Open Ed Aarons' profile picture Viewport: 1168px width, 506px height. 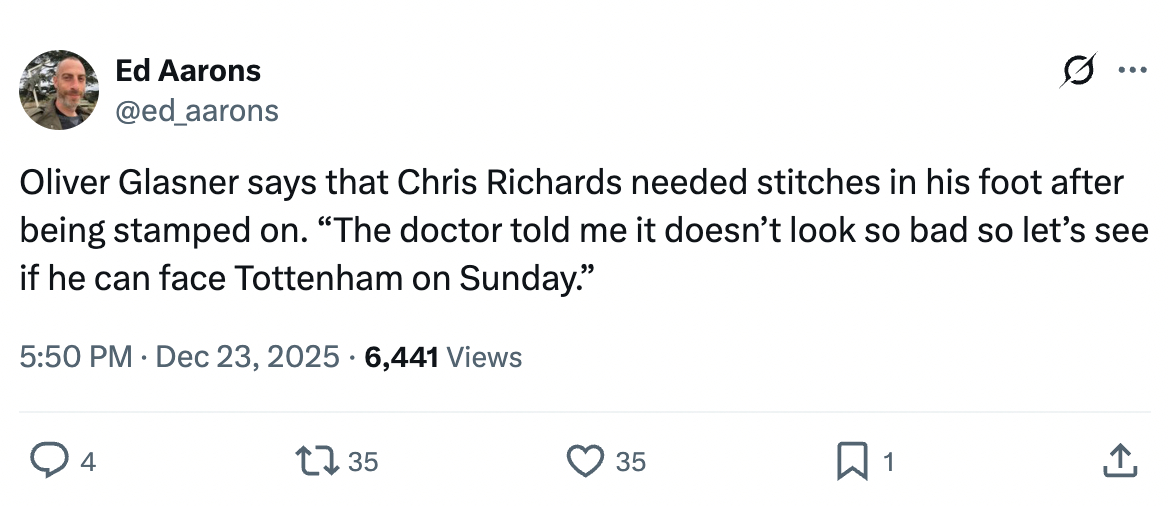pos(59,90)
